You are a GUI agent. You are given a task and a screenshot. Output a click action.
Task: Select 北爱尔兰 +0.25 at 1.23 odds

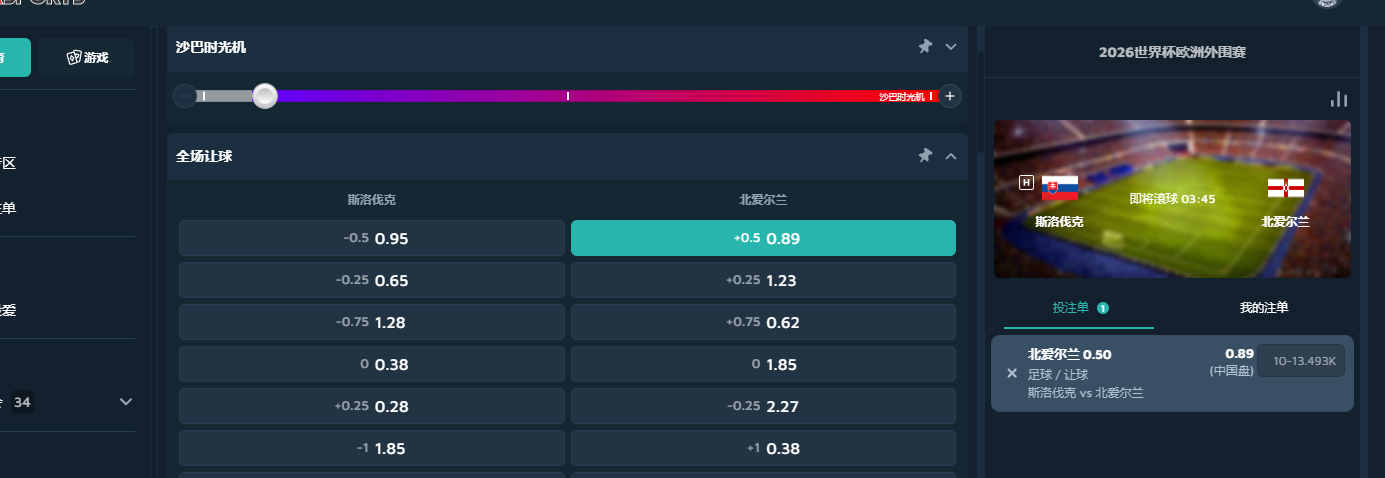tap(763, 281)
